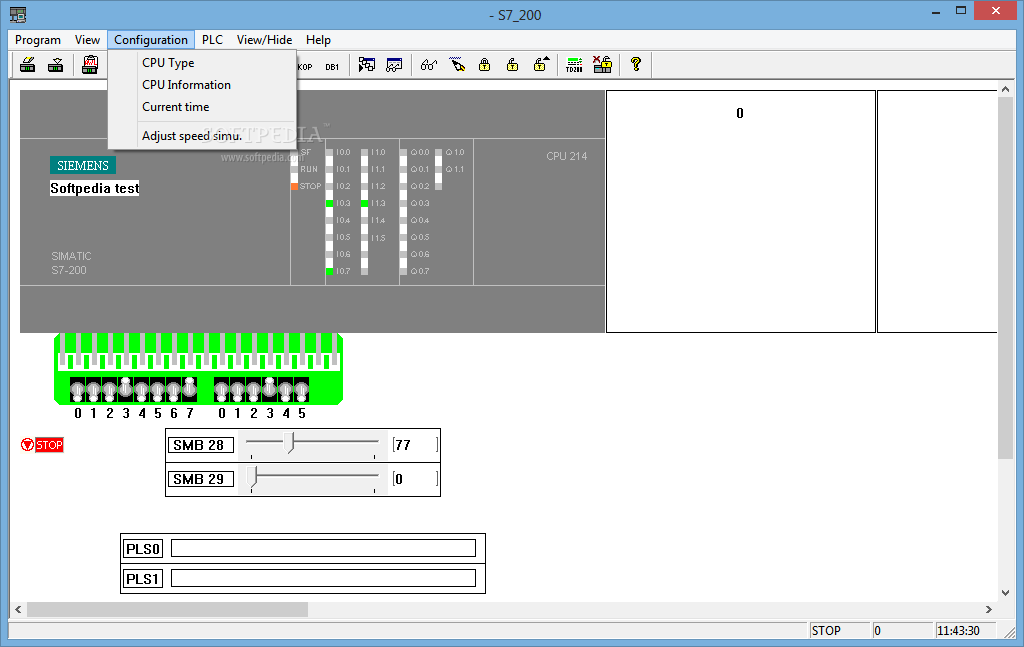
Task: Click the PLS1 pulse output field
Action: pos(323,578)
